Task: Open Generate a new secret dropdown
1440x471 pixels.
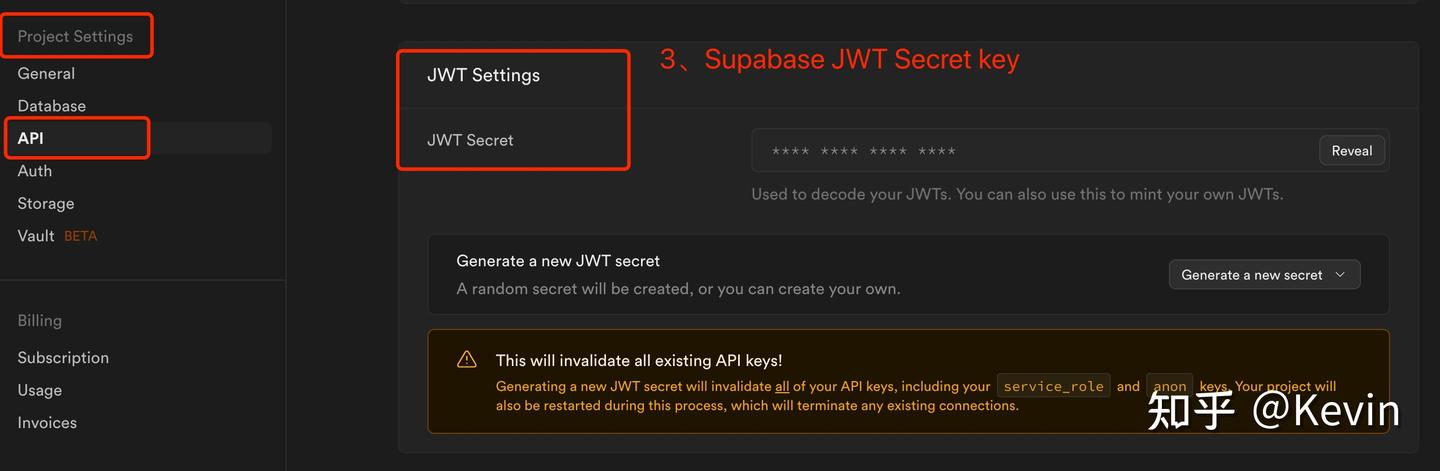Action: click(x=1263, y=275)
